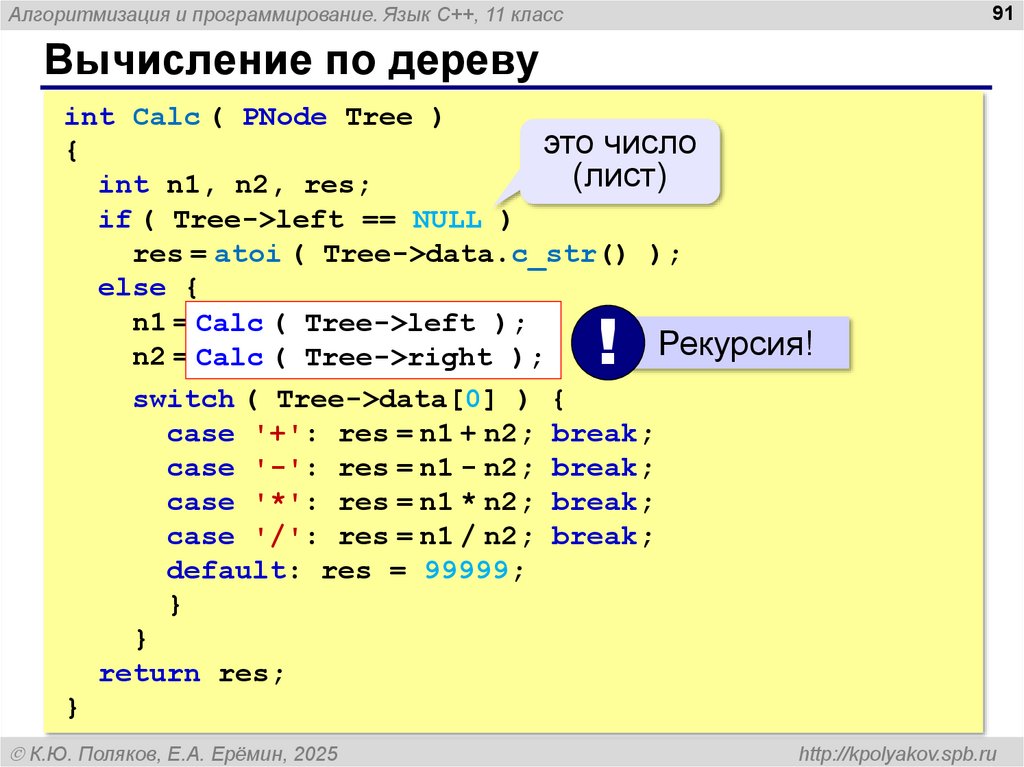1024x767 pixels.
Task: Click the Calc ( Tree->left ) call
Action: 360,323
